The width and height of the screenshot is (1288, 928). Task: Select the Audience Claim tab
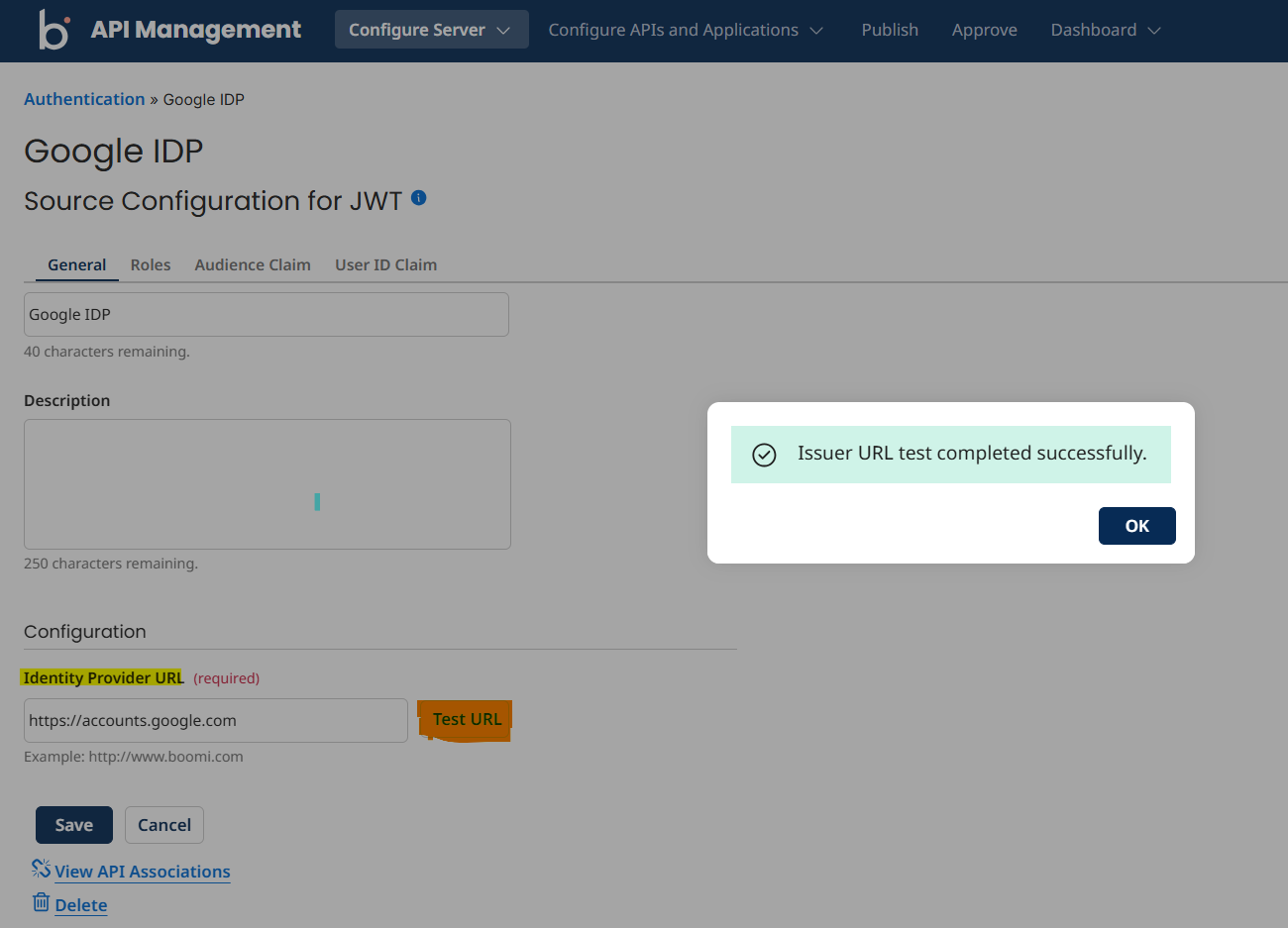click(252, 264)
